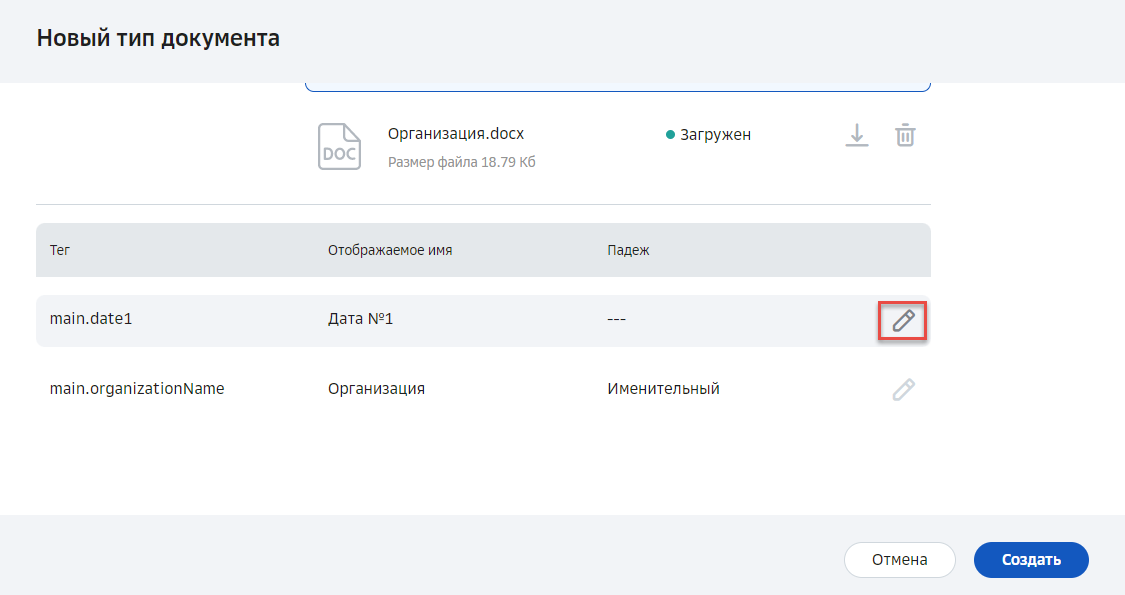Click the Новый тип документа title

158,38
